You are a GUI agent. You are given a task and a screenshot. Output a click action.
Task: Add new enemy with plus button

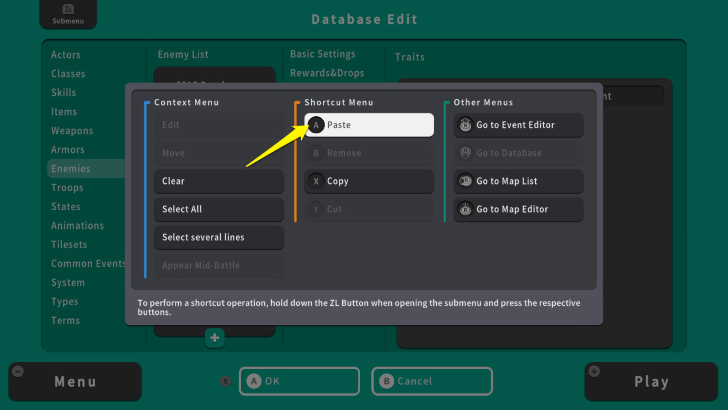(214, 338)
